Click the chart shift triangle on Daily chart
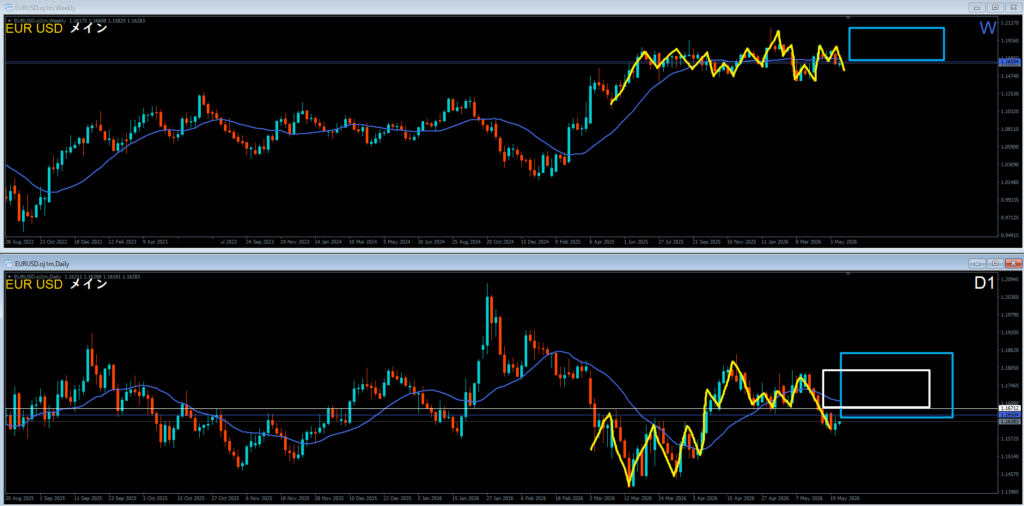 (848, 274)
